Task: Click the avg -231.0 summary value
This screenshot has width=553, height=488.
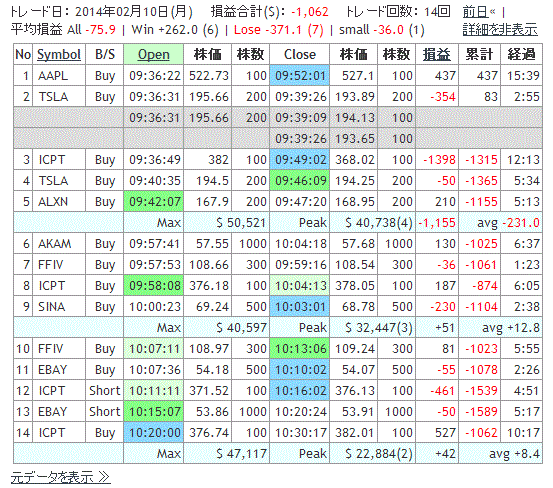Action: click(508, 222)
